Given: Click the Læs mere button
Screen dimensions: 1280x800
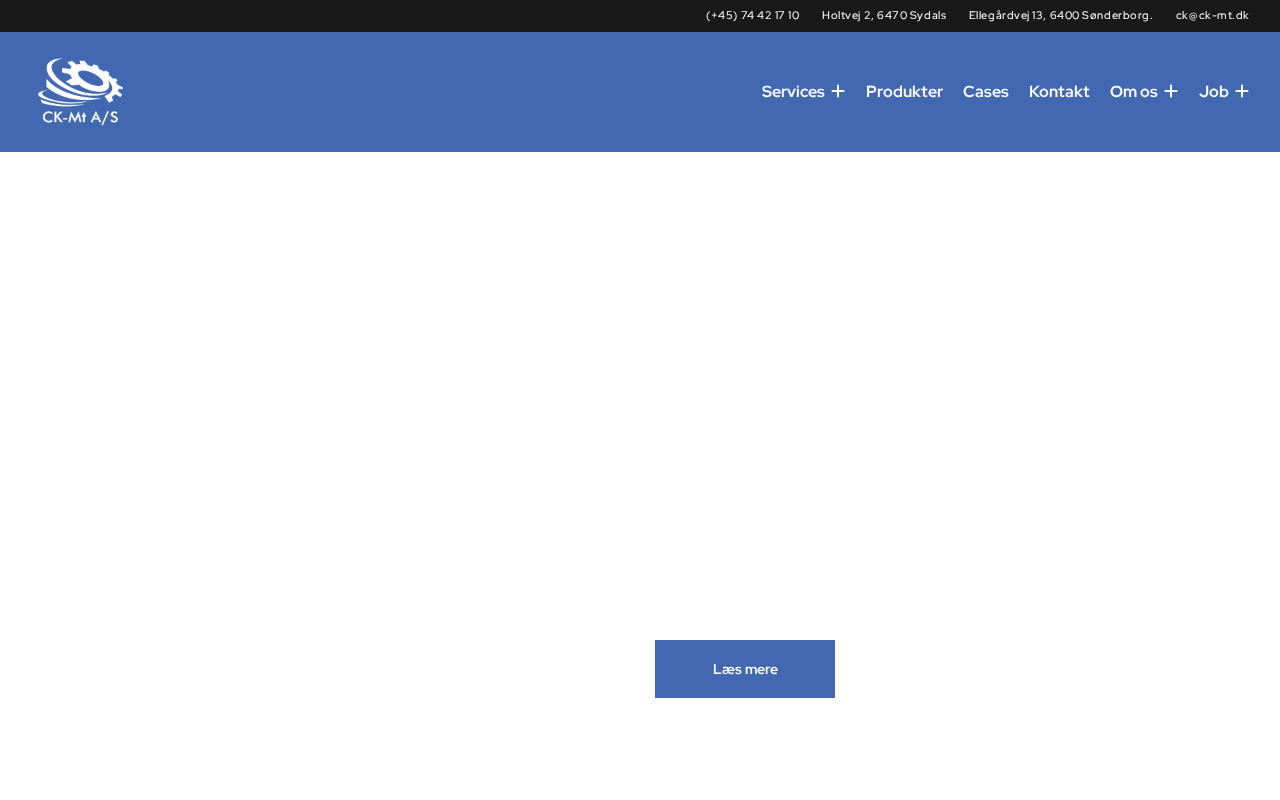Looking at the screenshot, I should [745, 669].
